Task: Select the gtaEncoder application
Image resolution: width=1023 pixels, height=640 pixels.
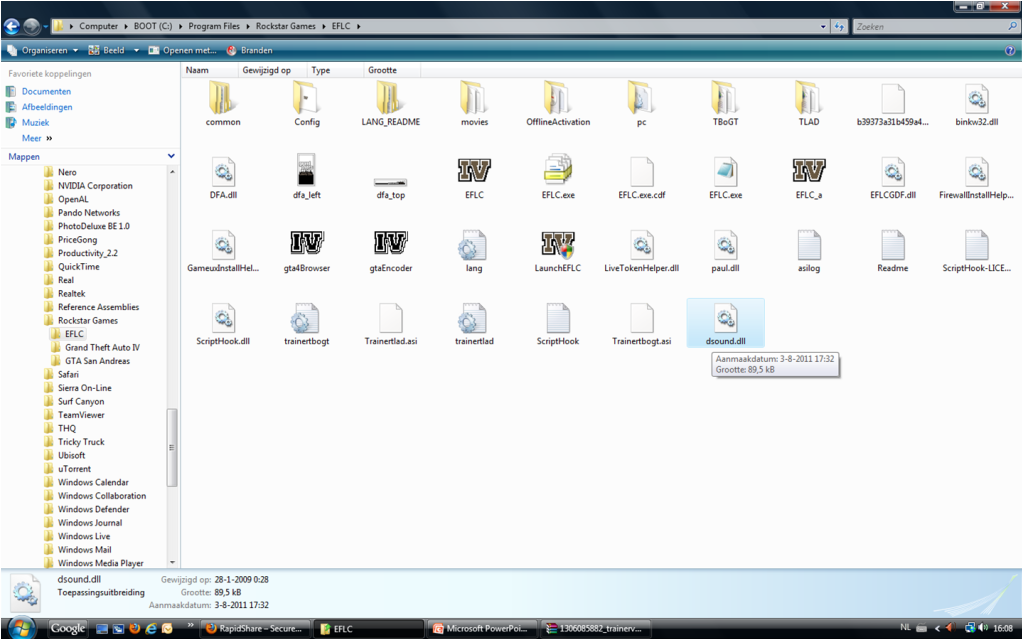Action: pyautogui.click(x=391, y=251)
